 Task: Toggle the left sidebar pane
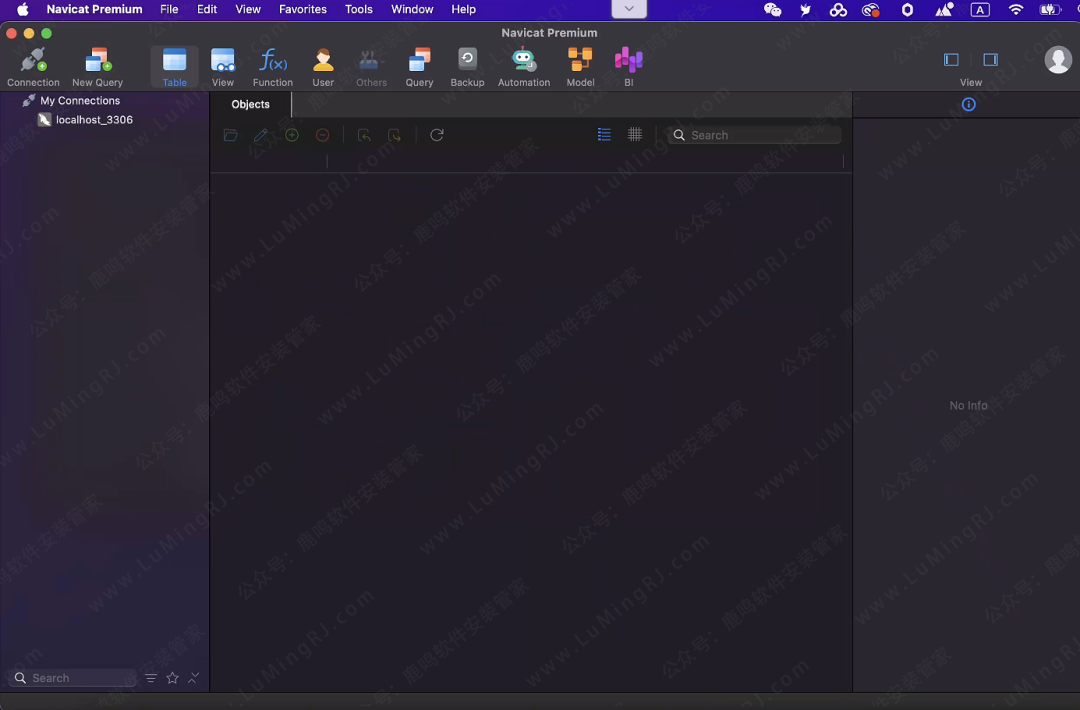(951, 60)
